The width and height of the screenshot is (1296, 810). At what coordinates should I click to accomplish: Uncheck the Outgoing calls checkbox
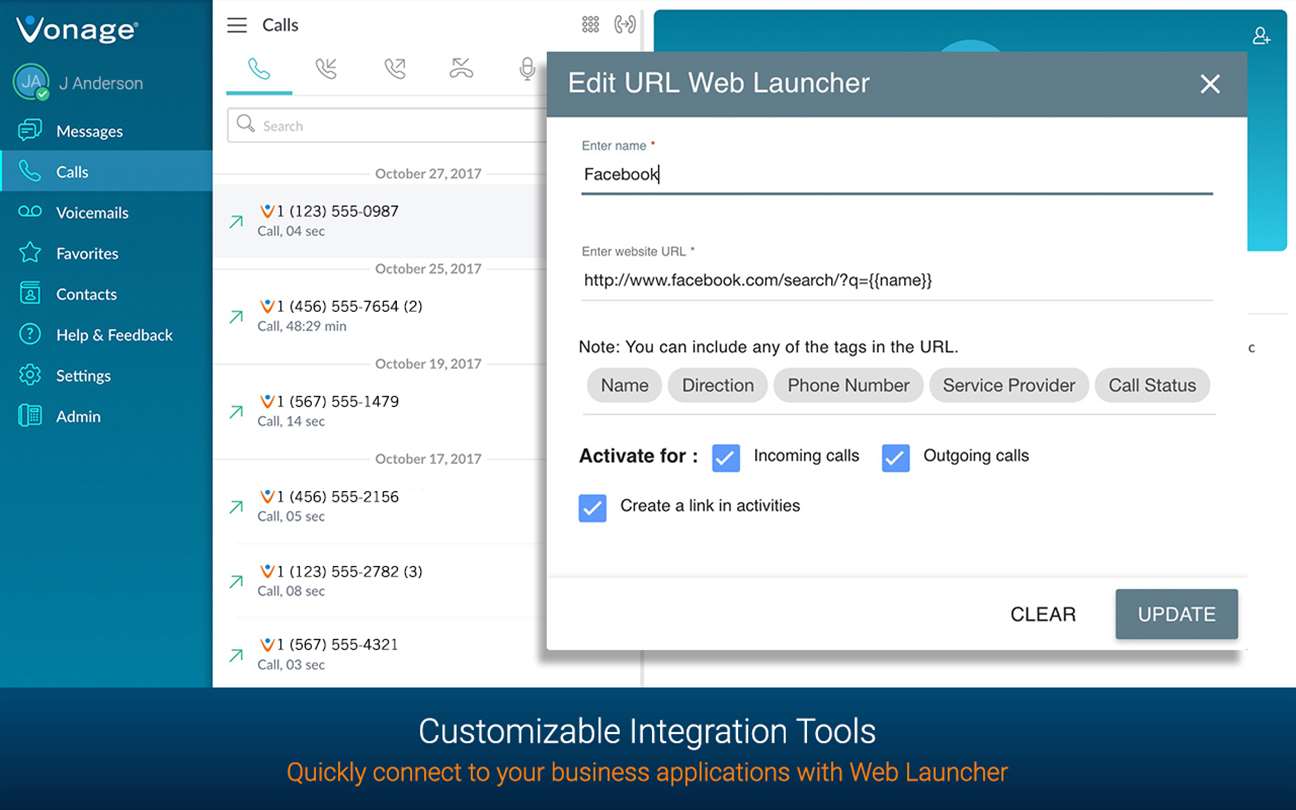point(896,458)
